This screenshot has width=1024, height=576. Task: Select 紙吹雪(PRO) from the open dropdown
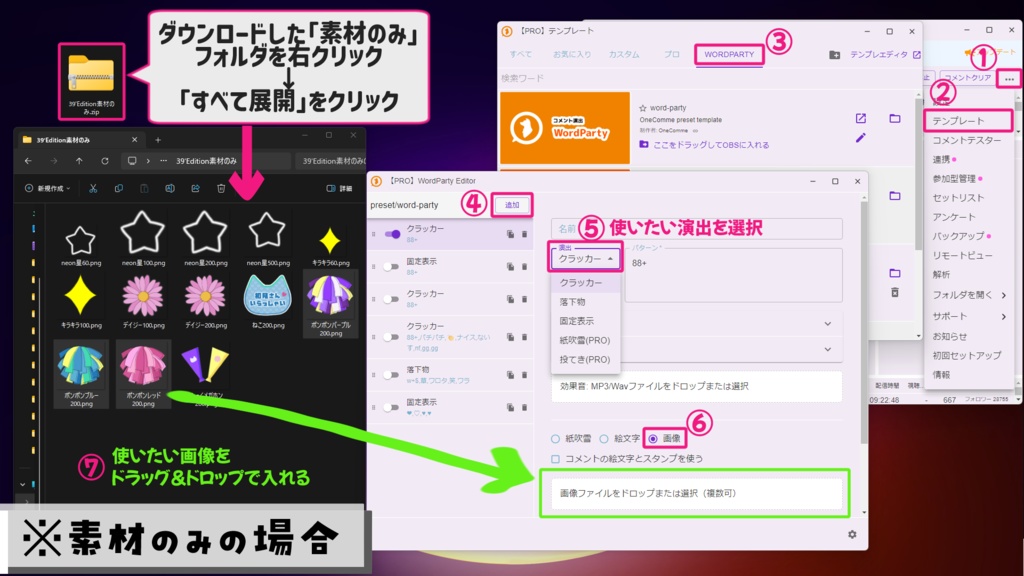click(585, 340)
